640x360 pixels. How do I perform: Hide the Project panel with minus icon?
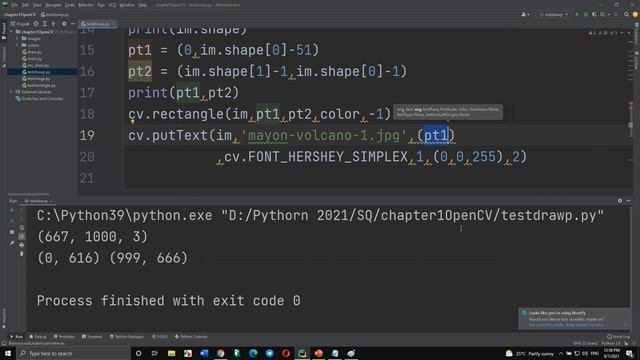coord(73,24)
